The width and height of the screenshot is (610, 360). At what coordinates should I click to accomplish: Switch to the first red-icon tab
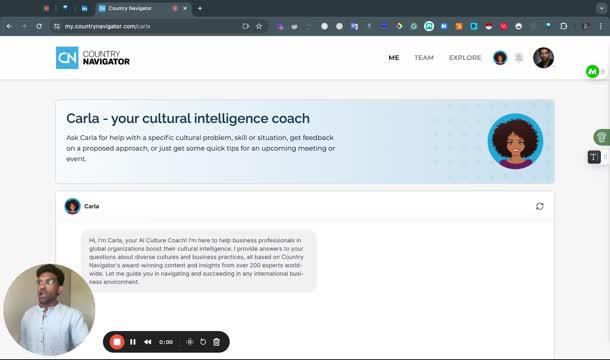pos(46,8)
